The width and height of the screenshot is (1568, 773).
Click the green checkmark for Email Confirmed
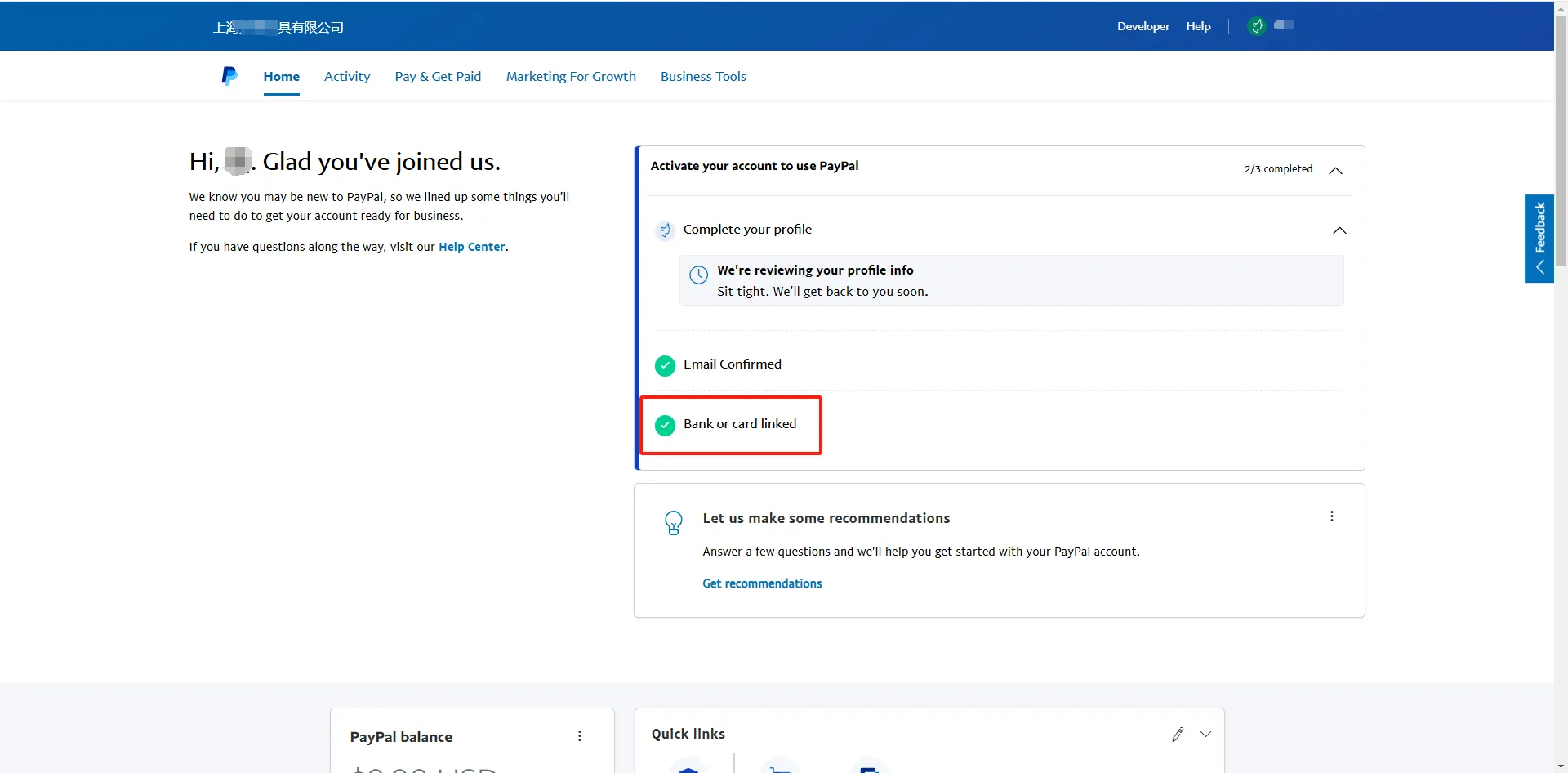[x=666, y=365]
